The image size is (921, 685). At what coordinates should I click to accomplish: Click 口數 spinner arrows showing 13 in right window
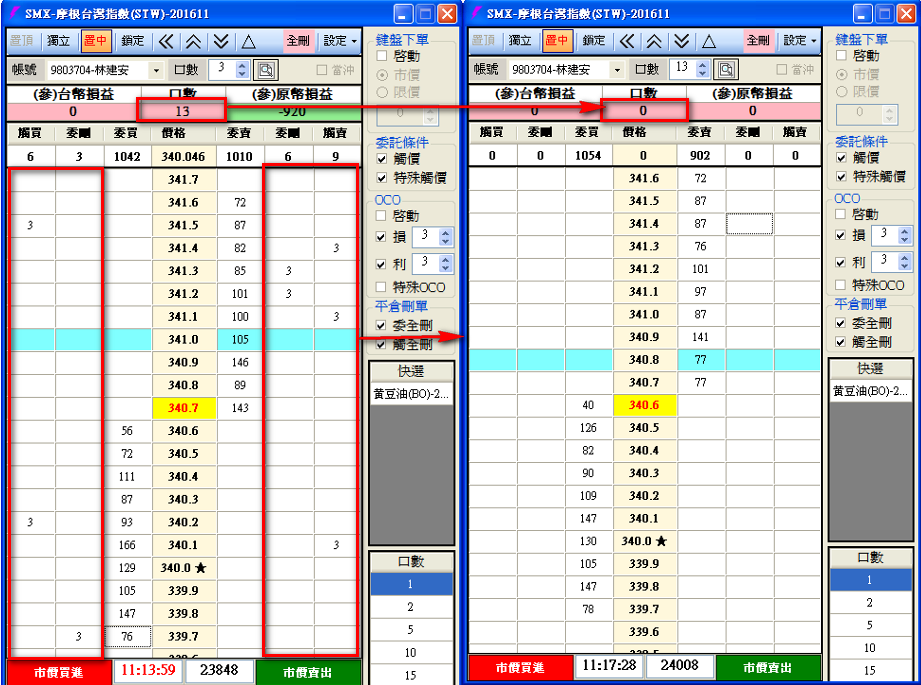[x=703, y=69]
